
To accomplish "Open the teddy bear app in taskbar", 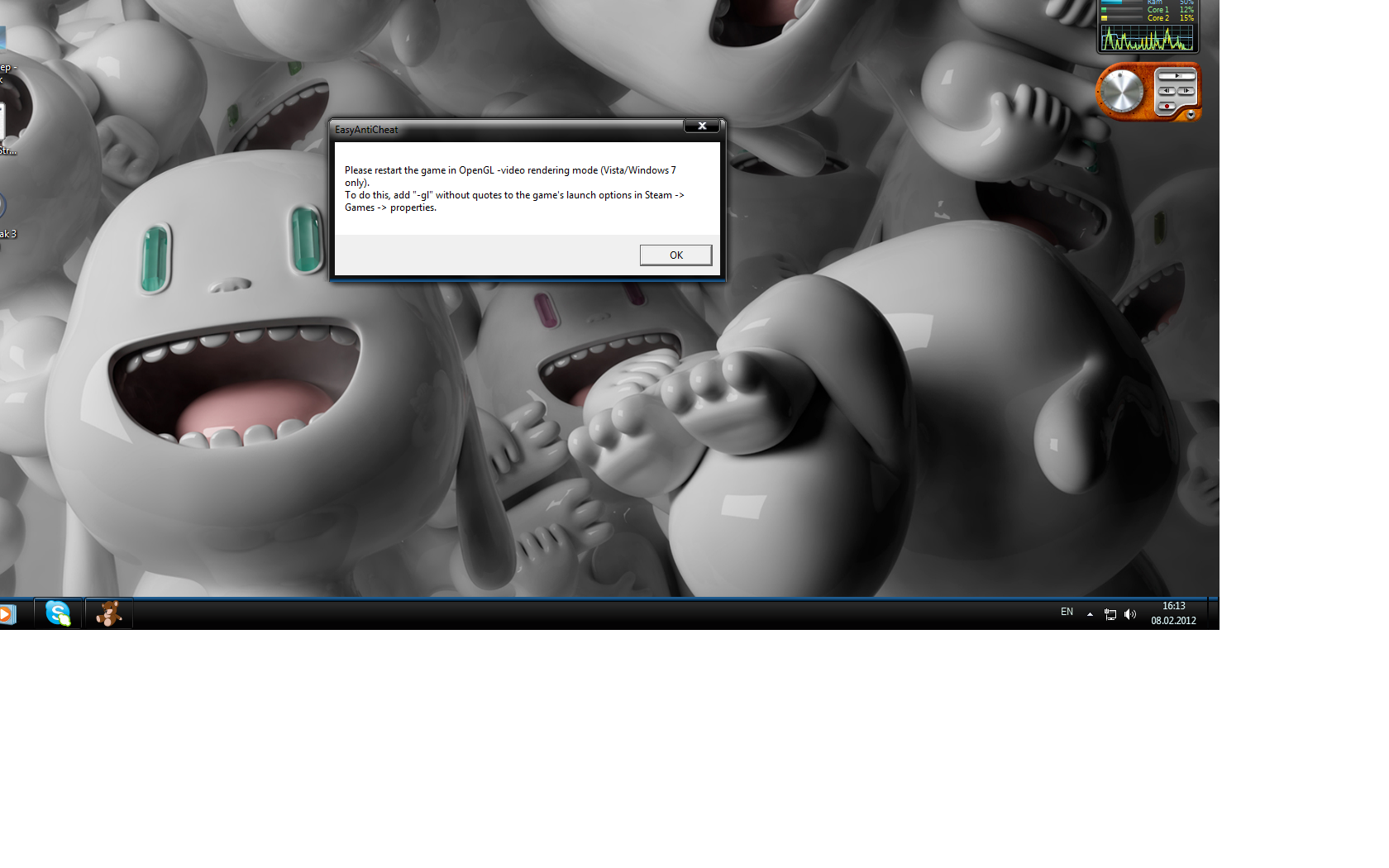I will coord(108,613).
